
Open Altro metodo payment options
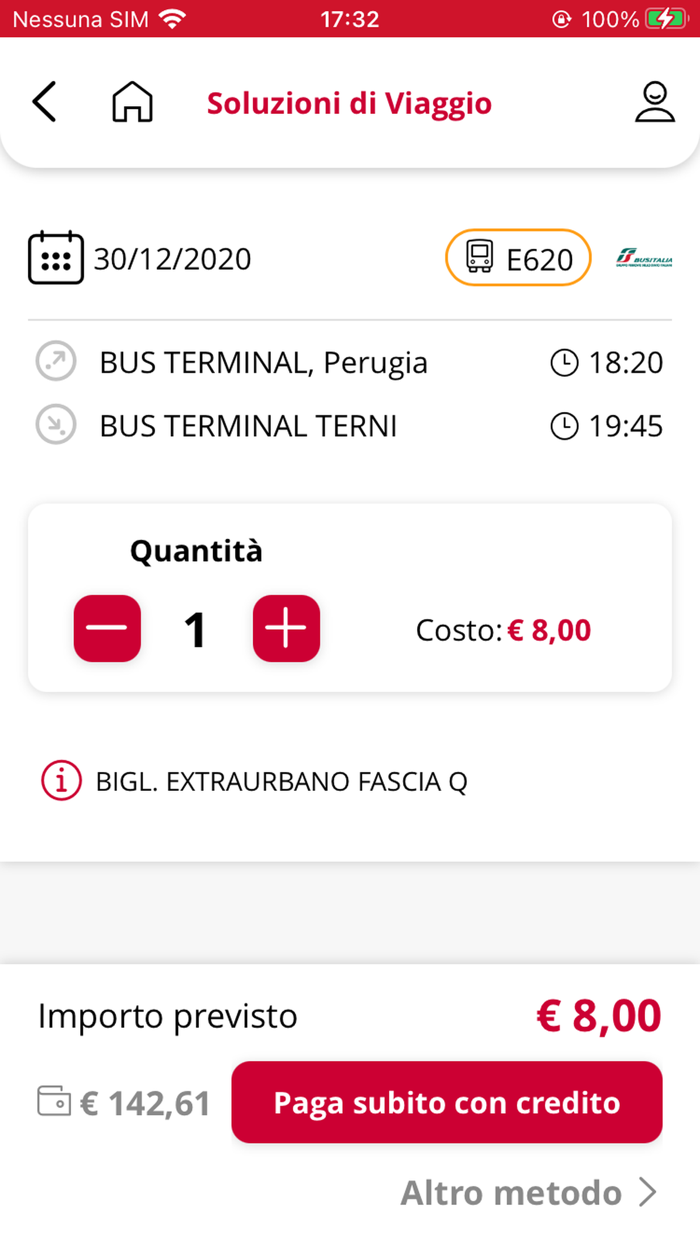(528, 1192)
